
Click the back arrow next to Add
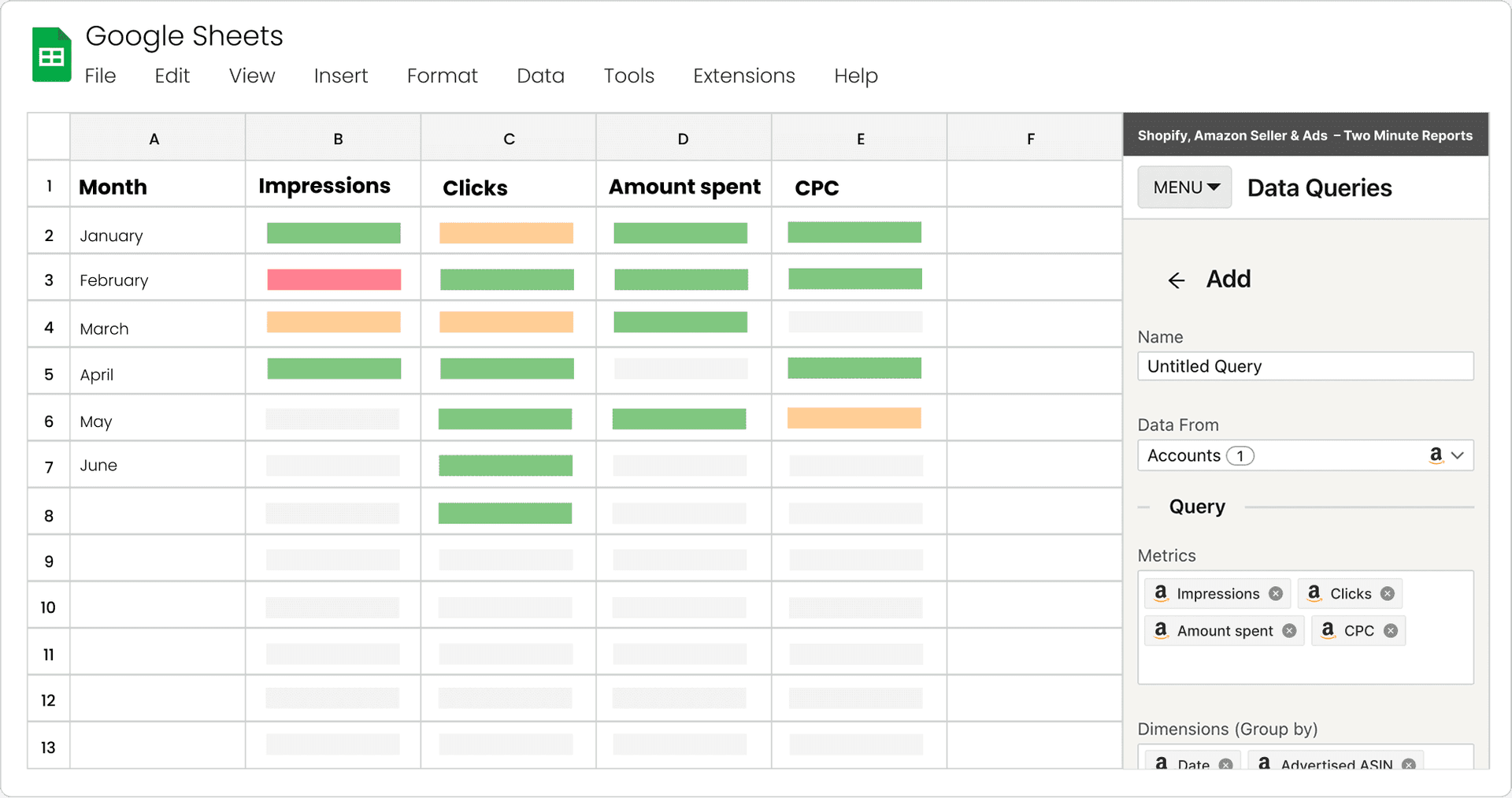(1177, 280)
